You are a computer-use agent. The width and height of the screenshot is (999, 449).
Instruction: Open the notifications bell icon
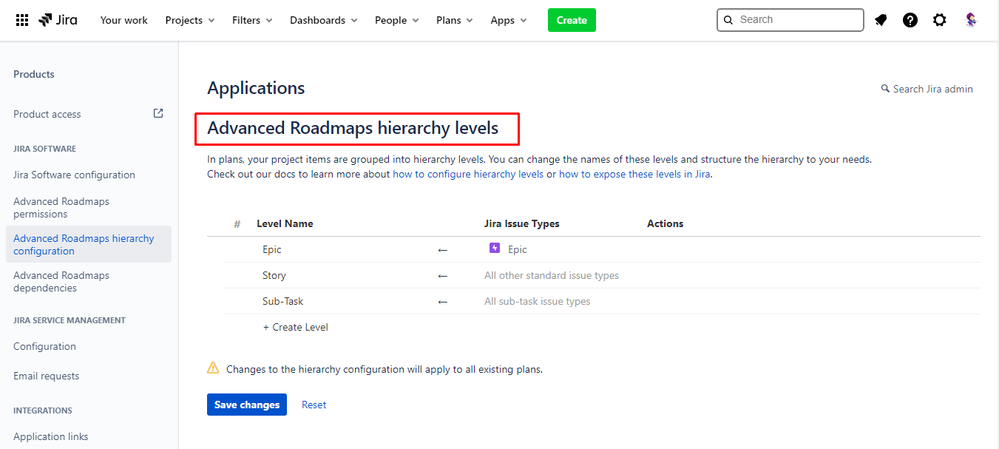pyautogui.click(x=881, y=20)
